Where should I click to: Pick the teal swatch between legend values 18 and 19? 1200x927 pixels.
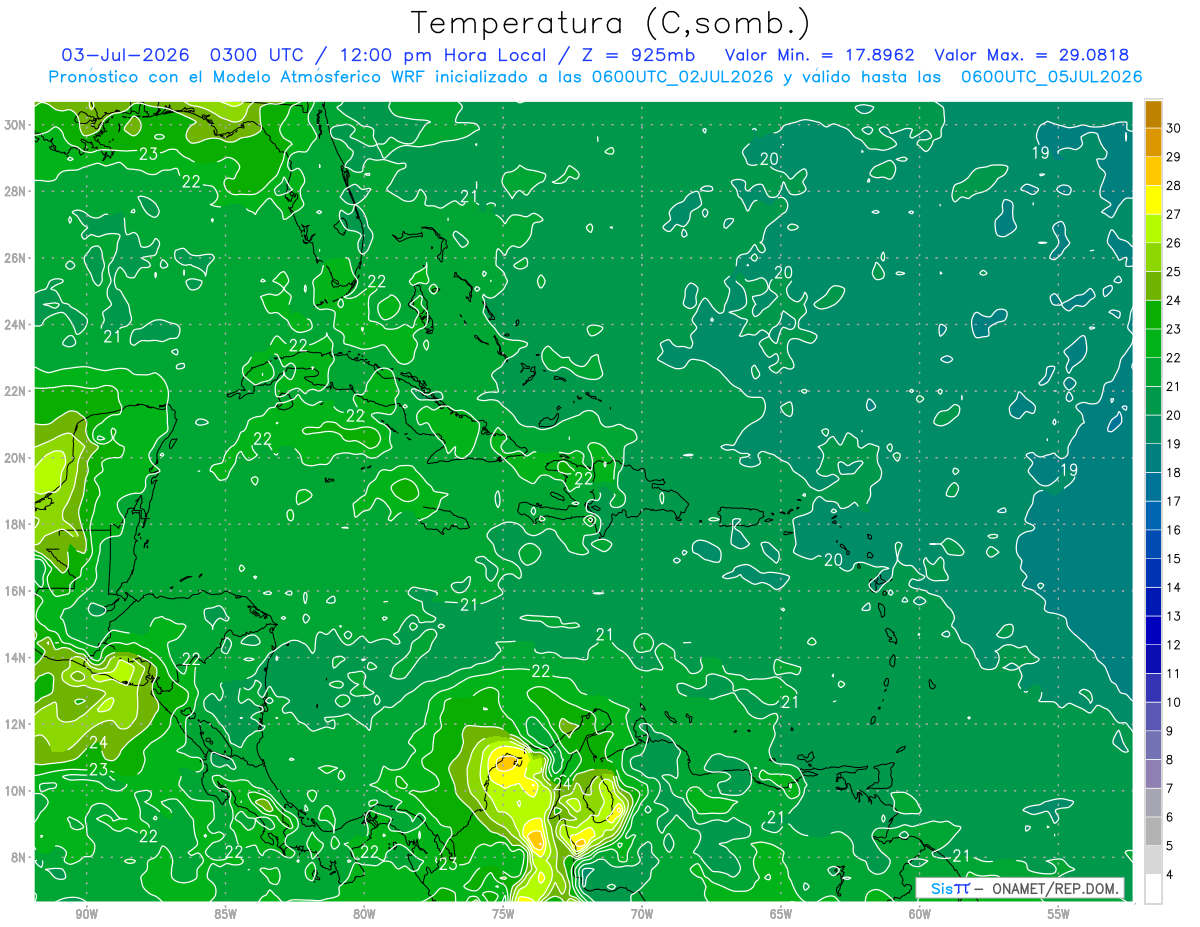click(1153, 459)
